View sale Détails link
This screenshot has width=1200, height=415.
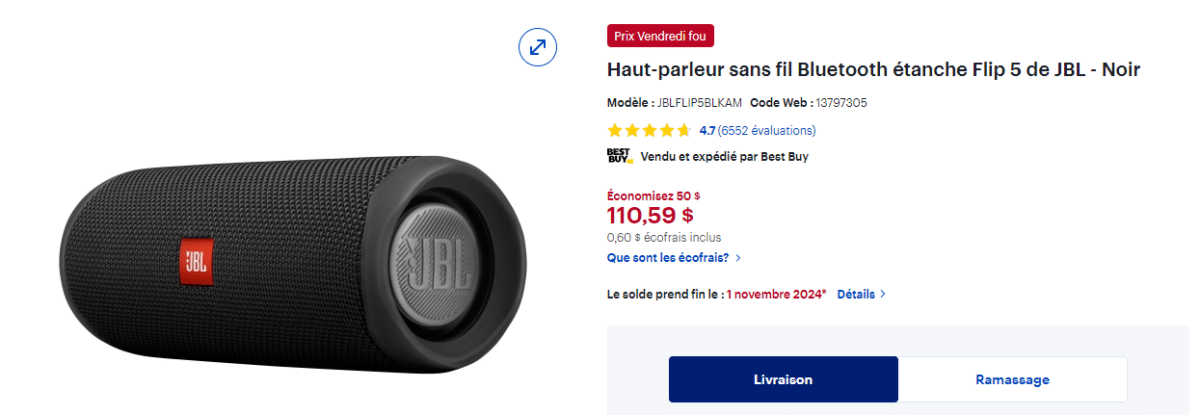(x=855, y=294)
